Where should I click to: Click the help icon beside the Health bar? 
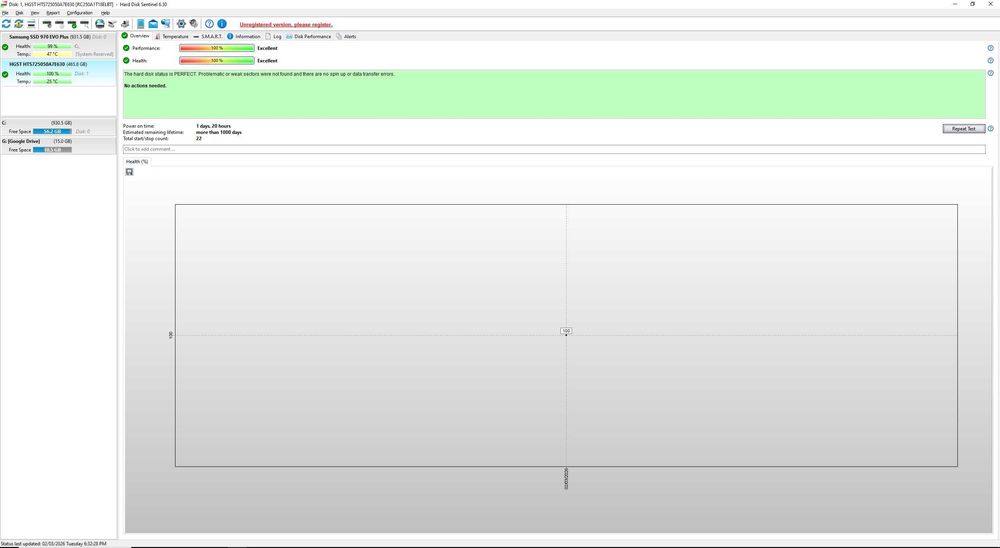(990, 61)
